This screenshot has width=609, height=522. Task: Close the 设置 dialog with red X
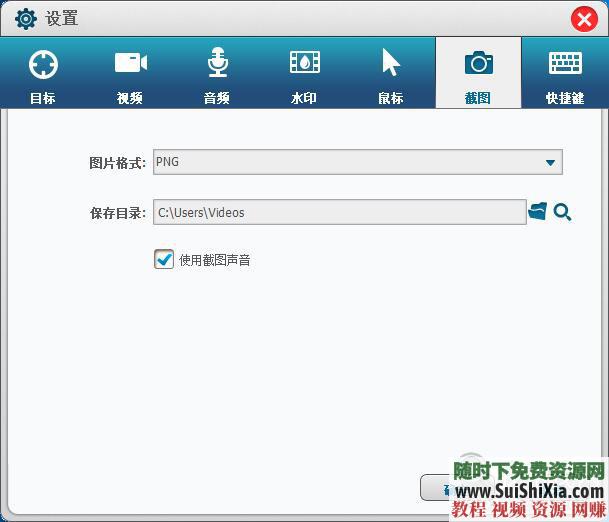(x=585, y=19)
